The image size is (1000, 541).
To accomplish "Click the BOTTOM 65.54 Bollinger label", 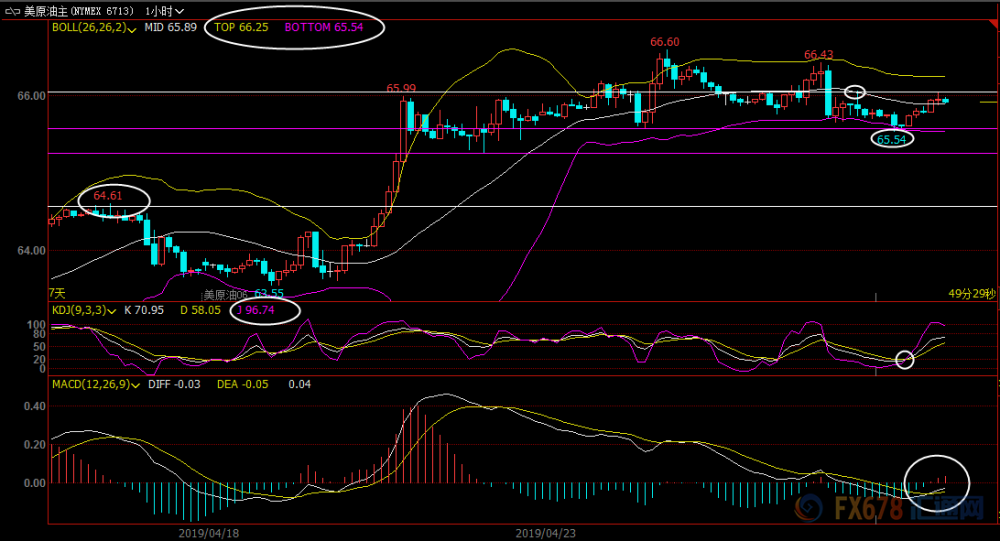I will (x=324, y=27).
